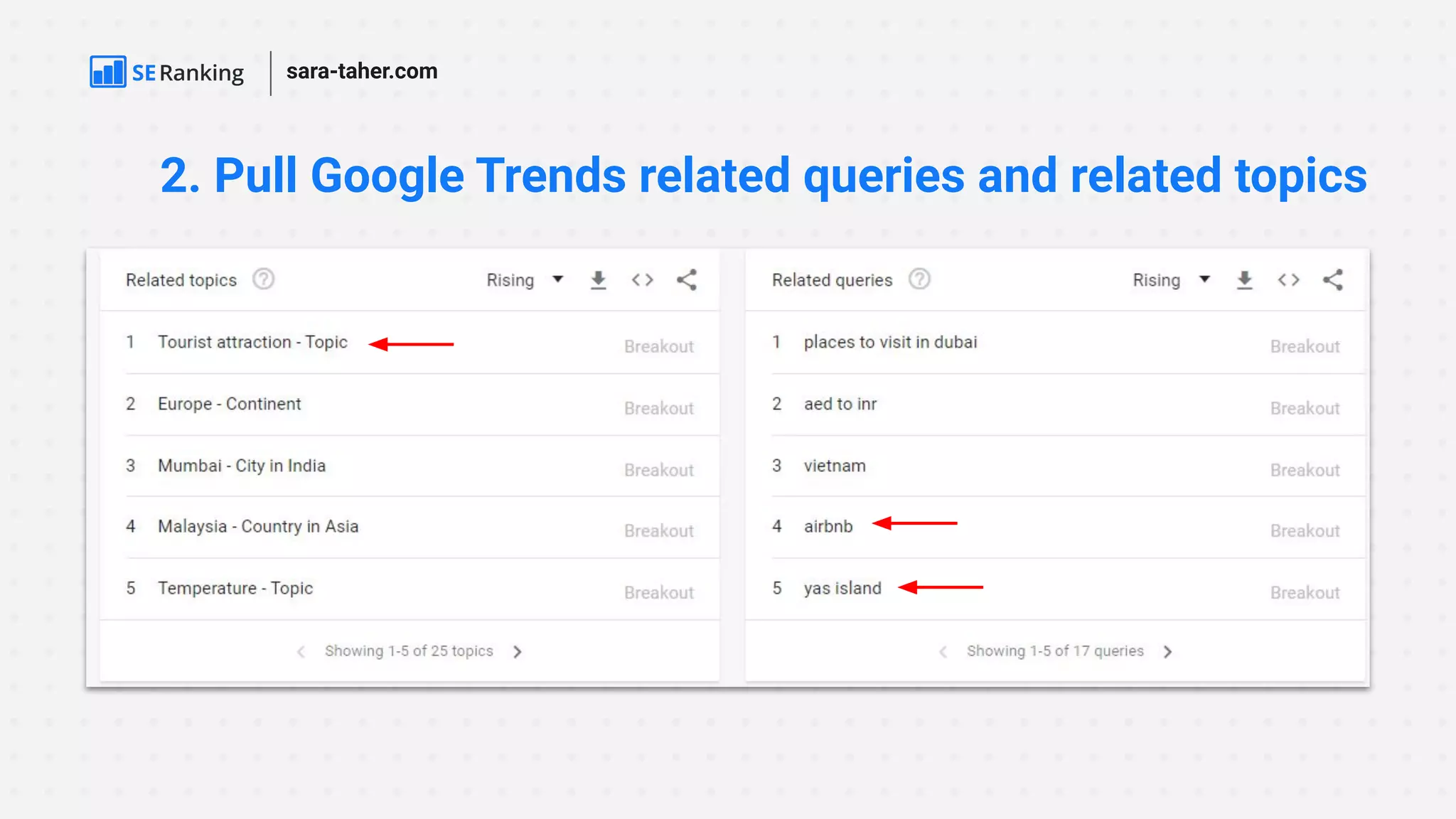Go to next page of queries
The image size is (1456, 819).
pyautogui.click(x=1167, y=652)
